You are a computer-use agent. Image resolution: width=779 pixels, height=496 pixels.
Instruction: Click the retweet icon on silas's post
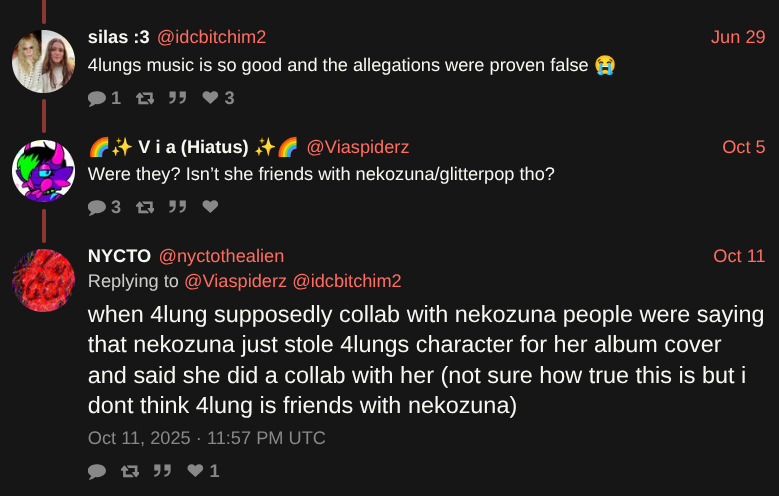tap(147, 98)
